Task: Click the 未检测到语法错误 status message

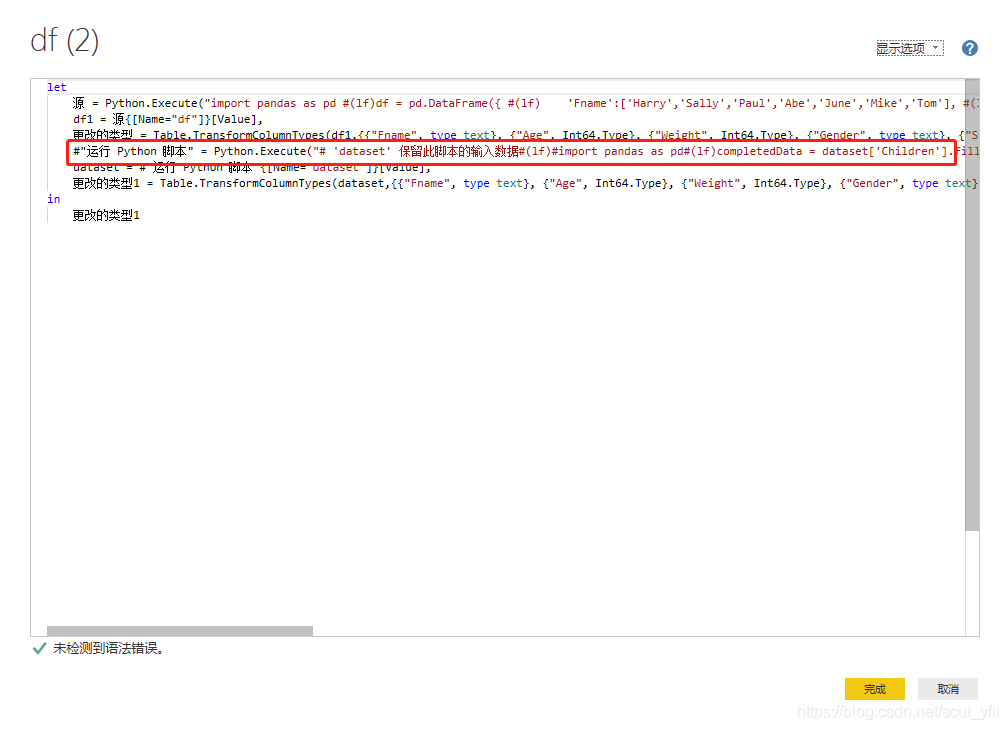Action: point(108,648)
